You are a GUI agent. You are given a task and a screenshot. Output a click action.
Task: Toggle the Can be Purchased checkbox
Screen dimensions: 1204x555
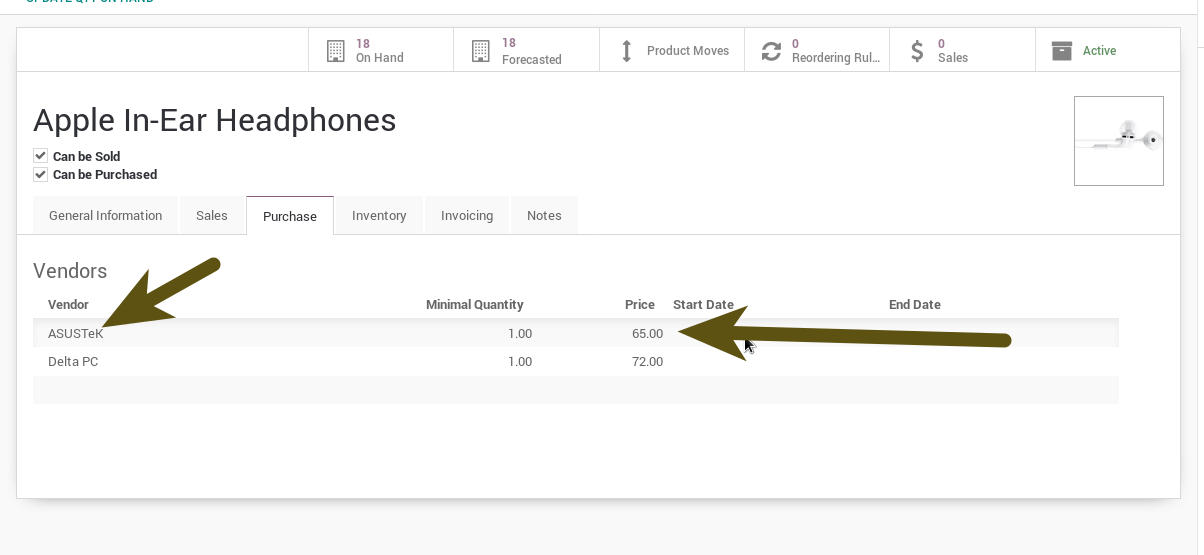41,174
